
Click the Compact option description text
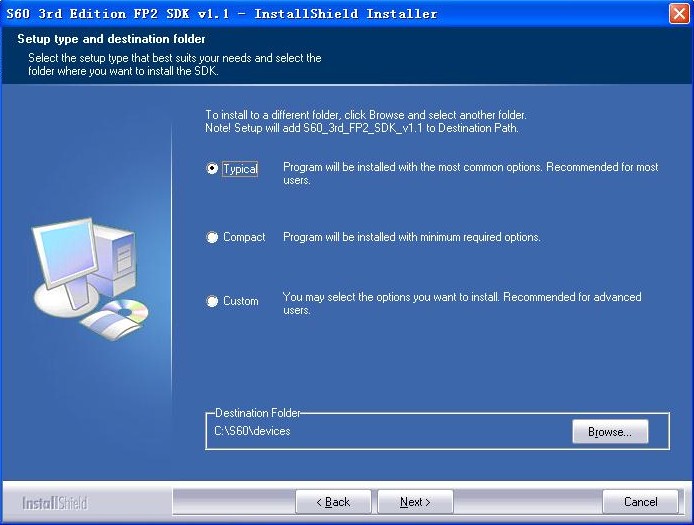(412, 237)
